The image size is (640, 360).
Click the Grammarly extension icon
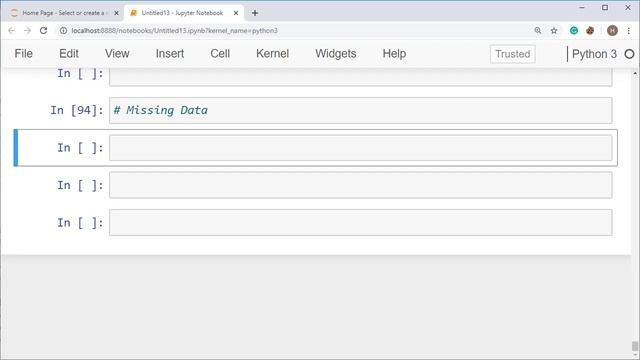pyautogui.click(x=574, y=31)
